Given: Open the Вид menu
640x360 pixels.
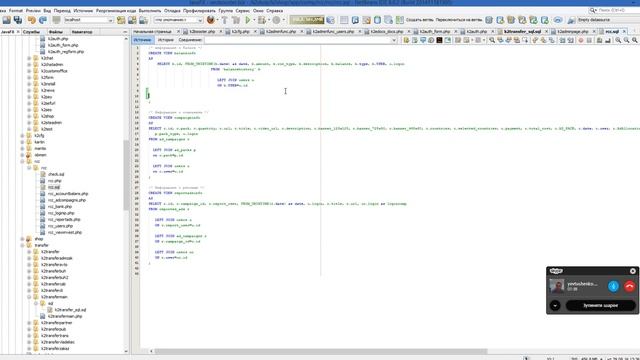Looking at the screenshot, I should 47,11.
